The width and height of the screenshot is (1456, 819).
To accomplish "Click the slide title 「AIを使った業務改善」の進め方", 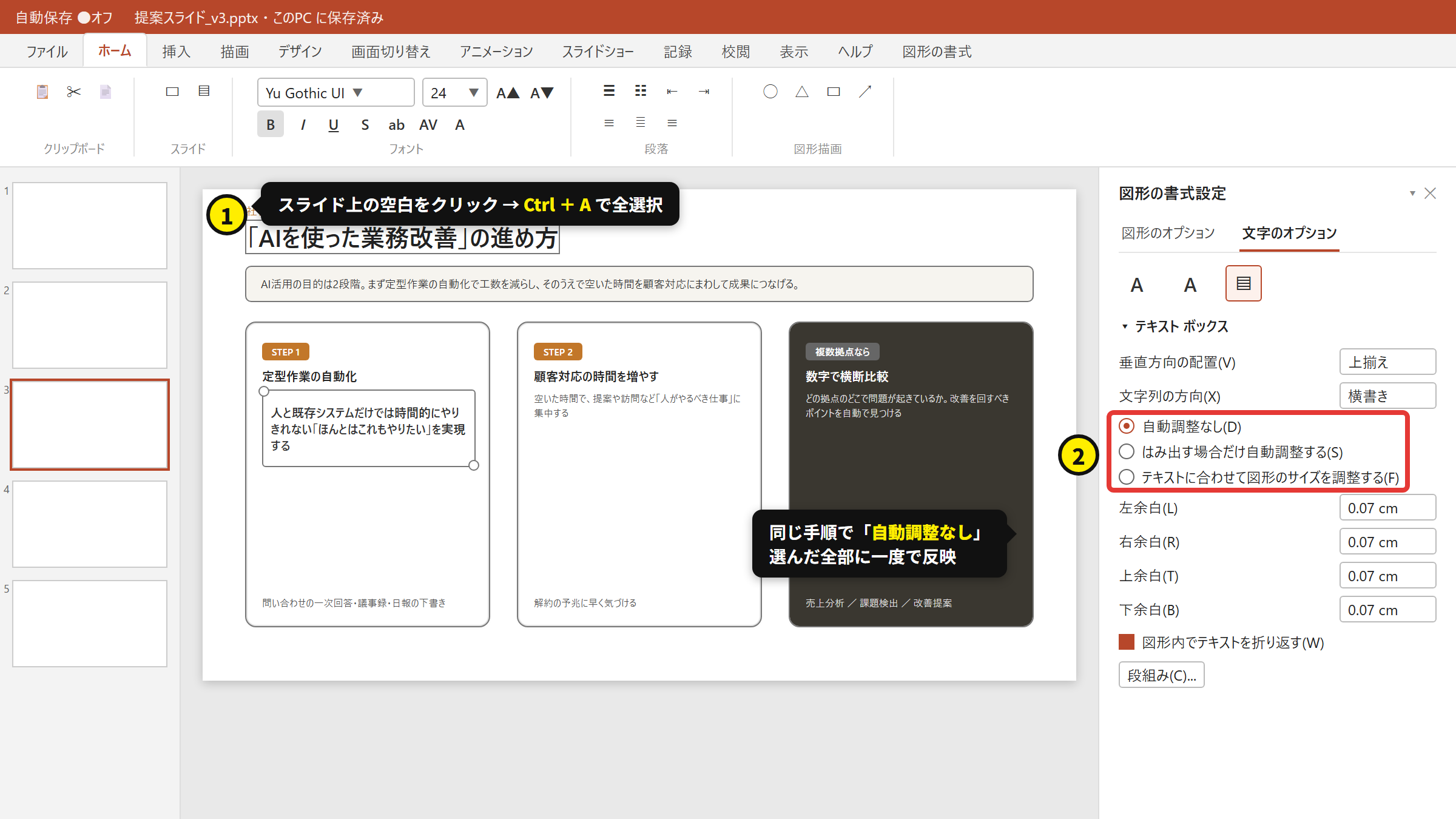I will (x=402, y=238).
